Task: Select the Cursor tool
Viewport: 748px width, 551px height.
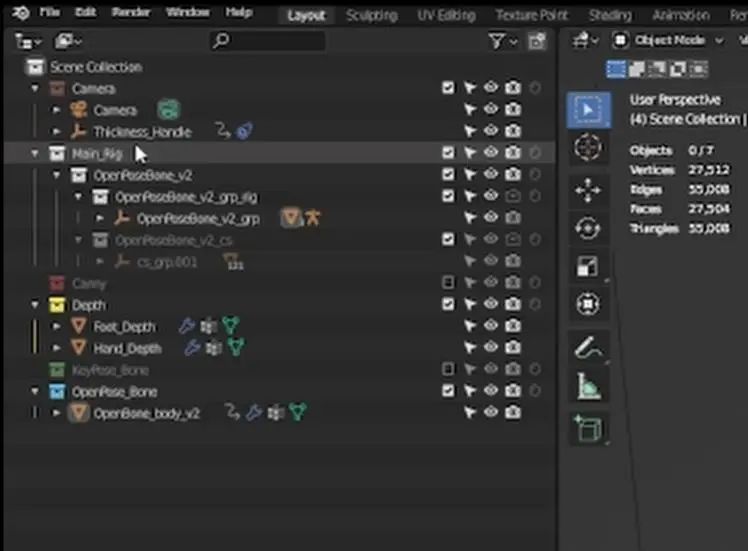Action: (x=588, y=147)
